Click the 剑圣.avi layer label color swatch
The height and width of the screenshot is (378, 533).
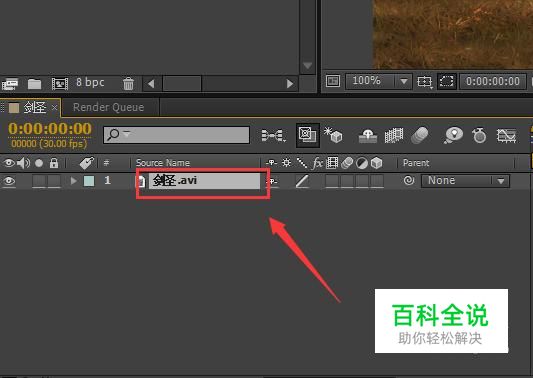[x=89, y=181]
